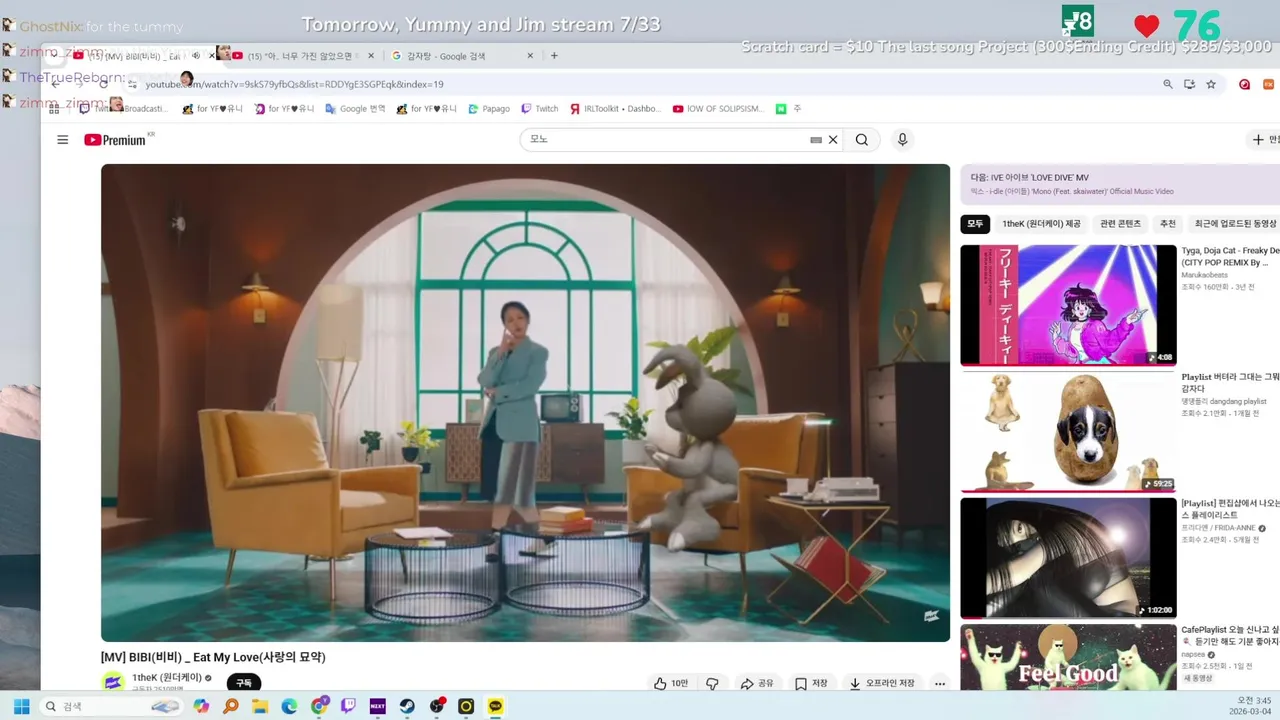Open the IRLToolkit Dashboard bookmark
1280x720 pixels.
click(616, 109)
